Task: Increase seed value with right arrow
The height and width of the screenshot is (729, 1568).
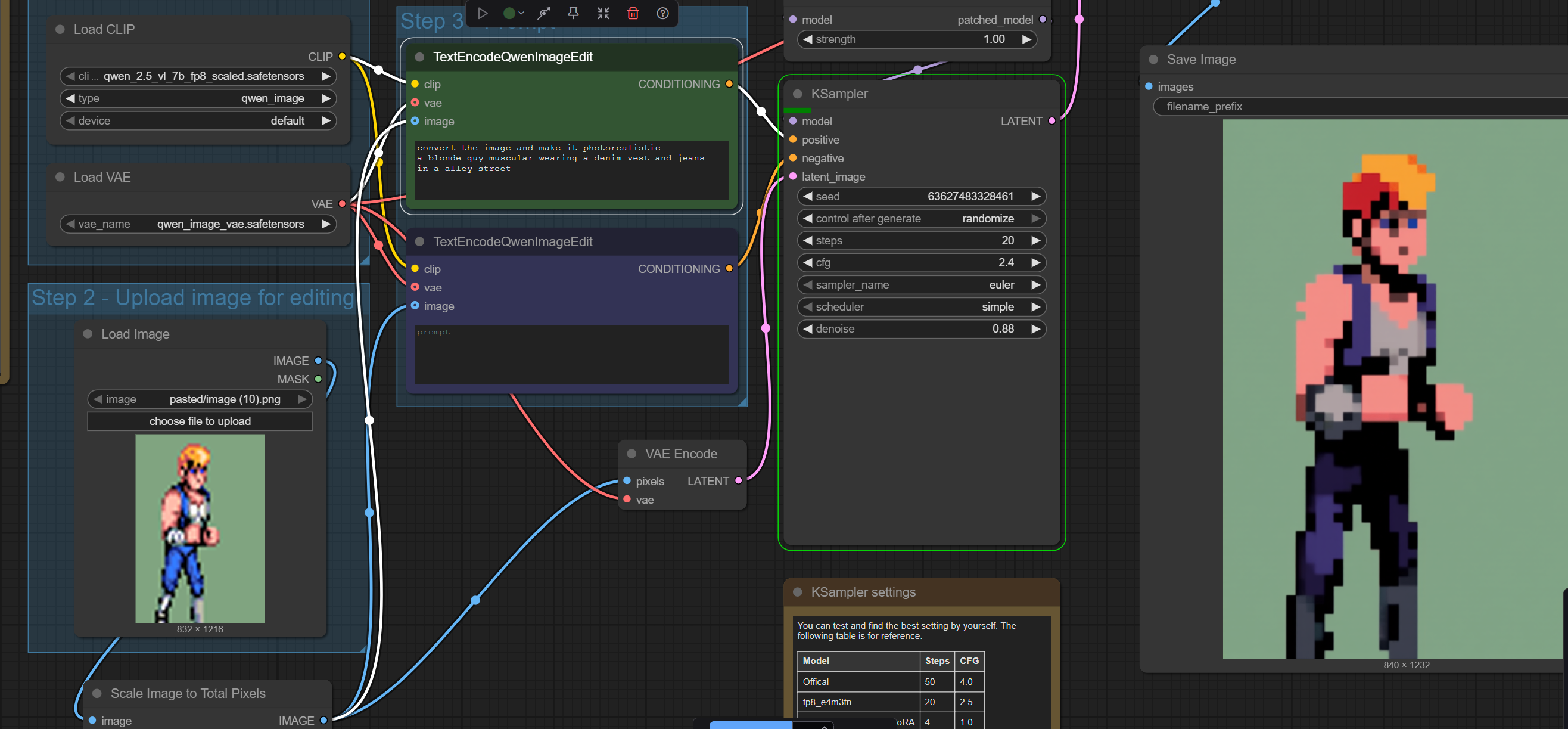Action: click(1035, 196)
